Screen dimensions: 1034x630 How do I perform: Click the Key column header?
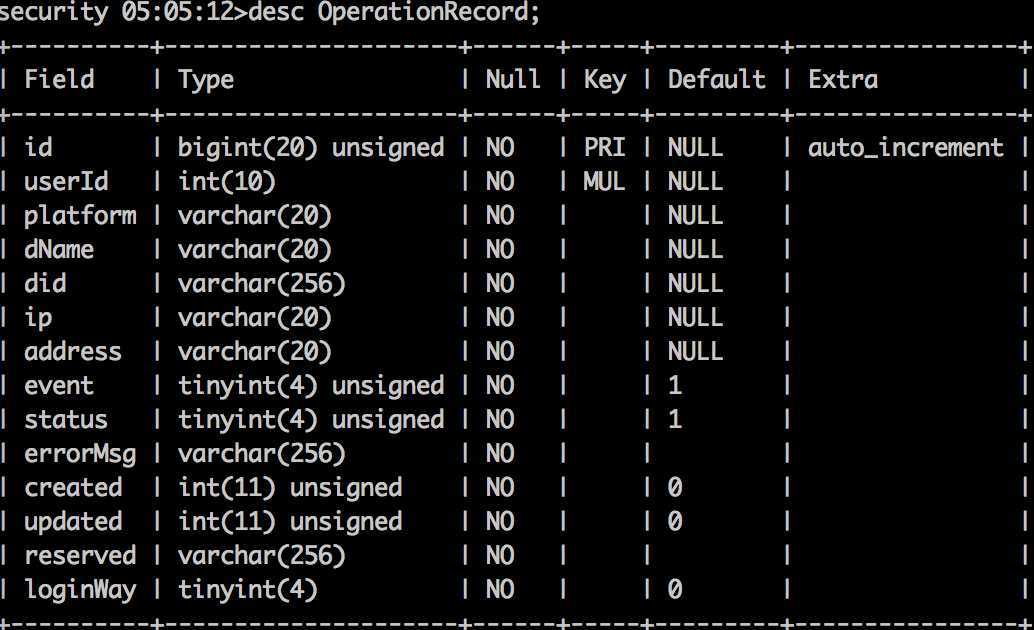(x=605, y=80)
